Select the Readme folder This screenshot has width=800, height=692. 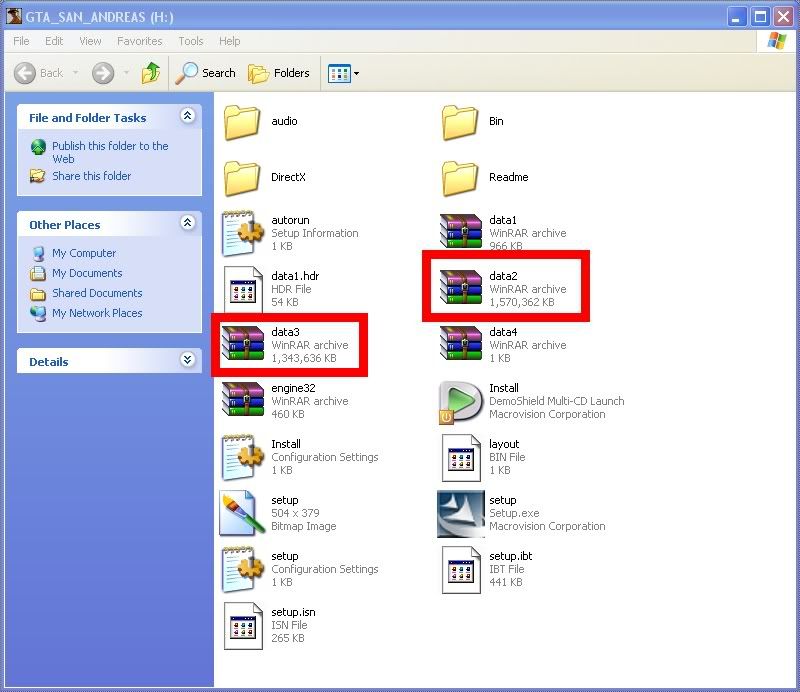485,178
